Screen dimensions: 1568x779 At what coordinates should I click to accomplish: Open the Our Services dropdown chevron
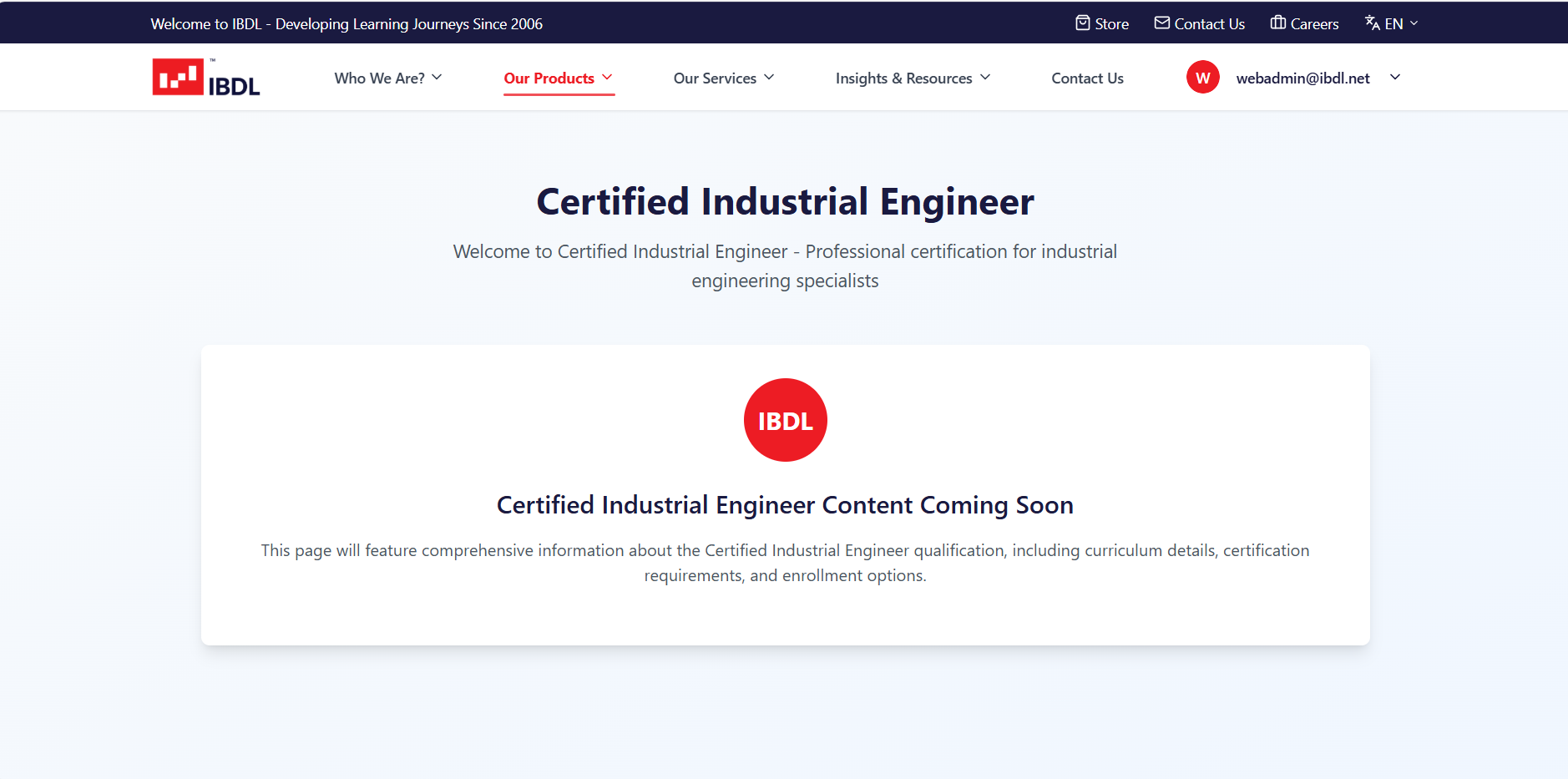point(769,78)
